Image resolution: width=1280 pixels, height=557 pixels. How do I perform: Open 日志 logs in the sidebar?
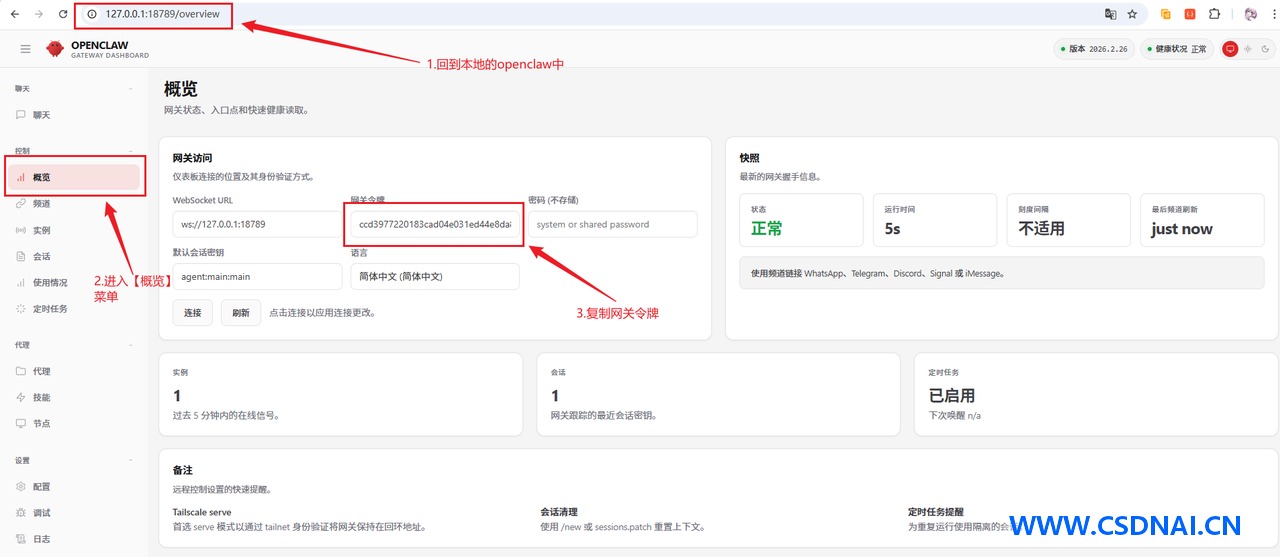coord(75,539)
